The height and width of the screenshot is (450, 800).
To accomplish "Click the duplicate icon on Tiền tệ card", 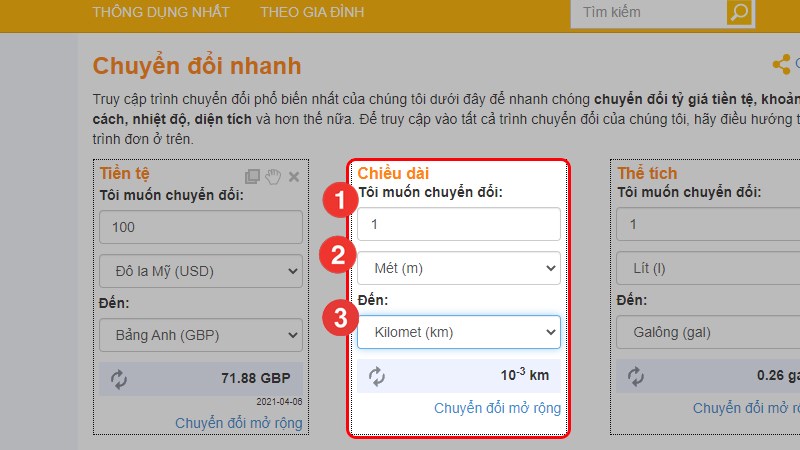I will coord(252,177).
